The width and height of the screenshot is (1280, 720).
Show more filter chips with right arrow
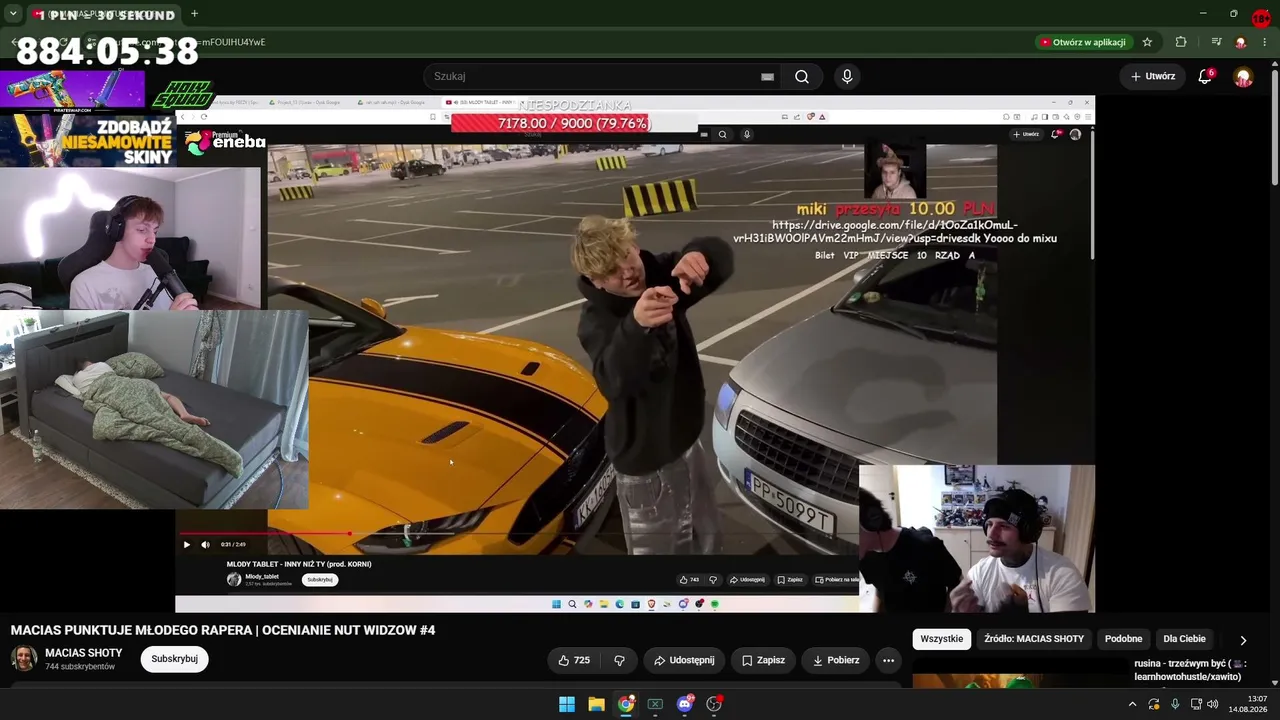coord(1243,640)
